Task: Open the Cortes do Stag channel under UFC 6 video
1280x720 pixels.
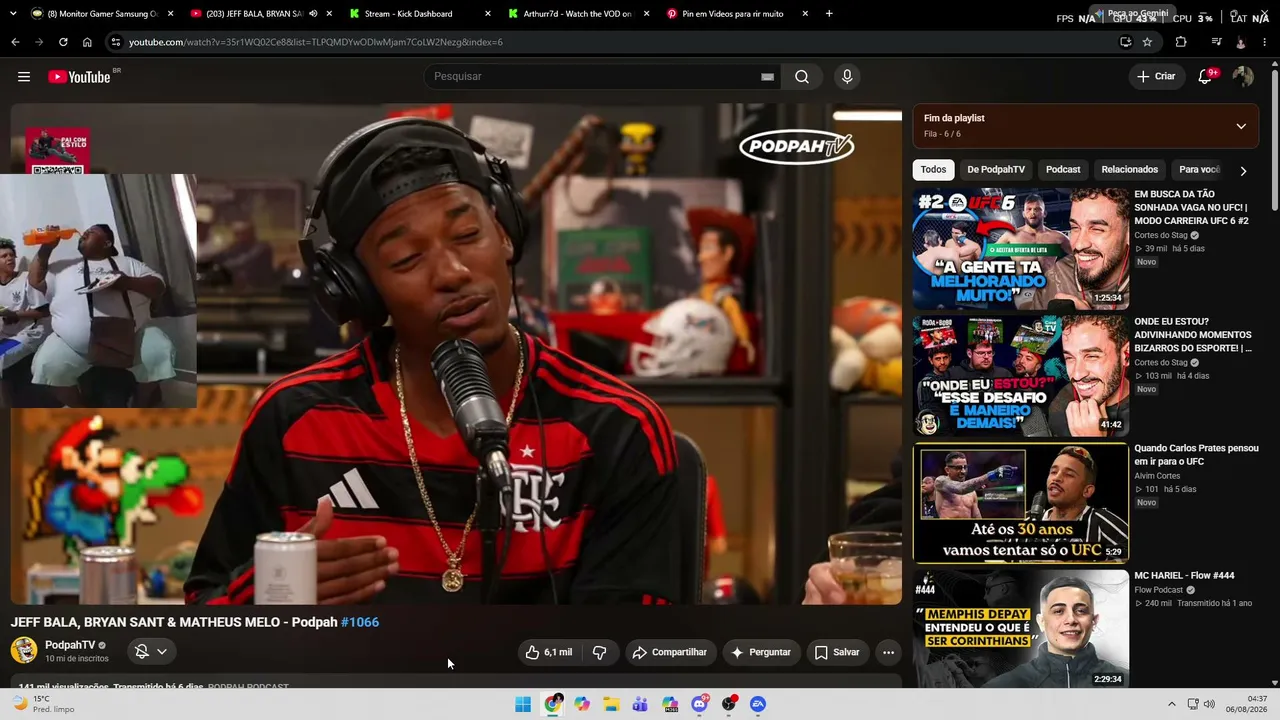Action: tap(1161, 235)
